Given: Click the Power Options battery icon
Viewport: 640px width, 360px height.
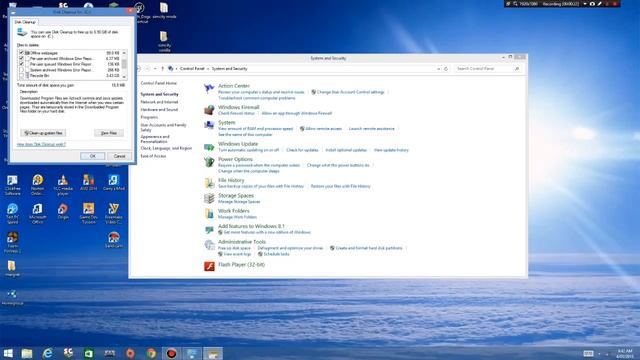Looking at the screenshot, I should point(209,162).
